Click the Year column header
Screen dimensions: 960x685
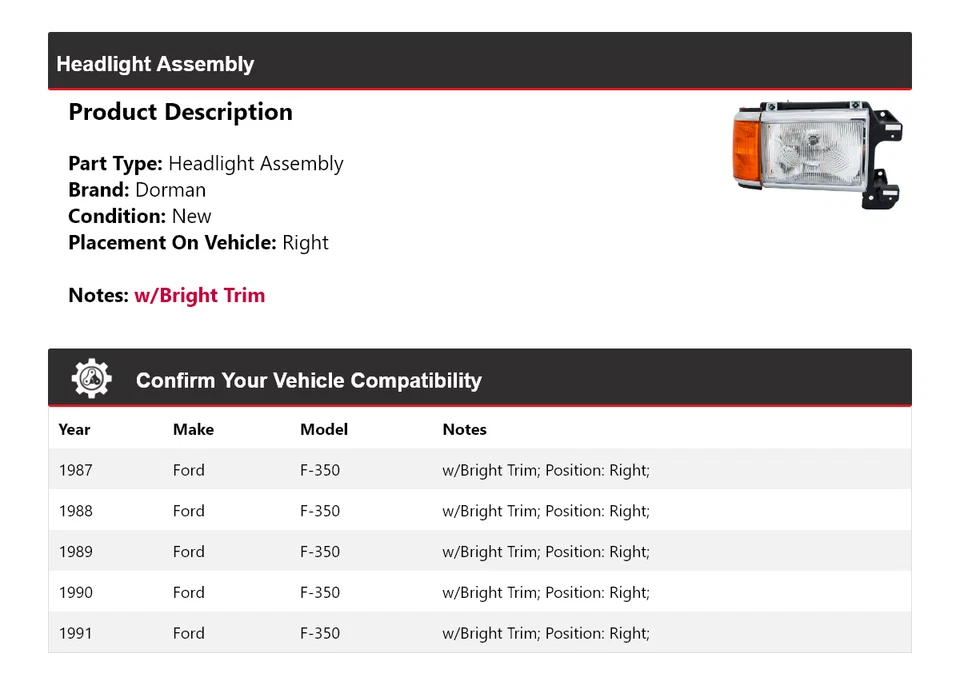(74, 429)
